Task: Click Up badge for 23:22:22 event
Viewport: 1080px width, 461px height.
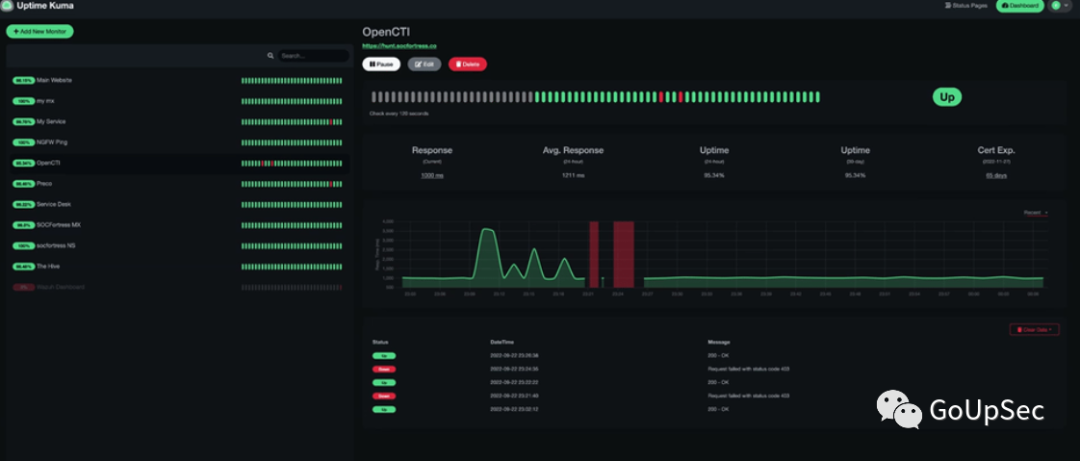Action: (384, 382)
